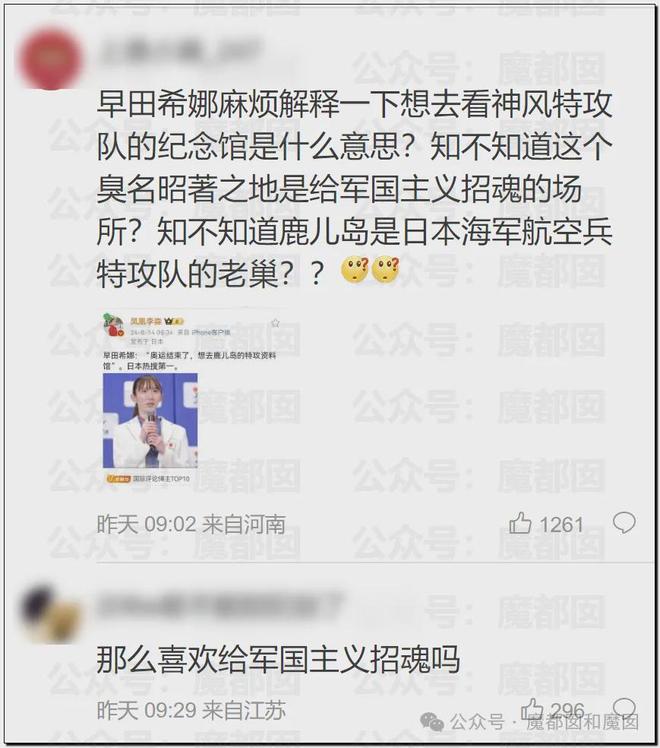This screenshot has height=748, width=660.
Task: Open the red avatar of first commenter
Action: [x=50, y=60]
